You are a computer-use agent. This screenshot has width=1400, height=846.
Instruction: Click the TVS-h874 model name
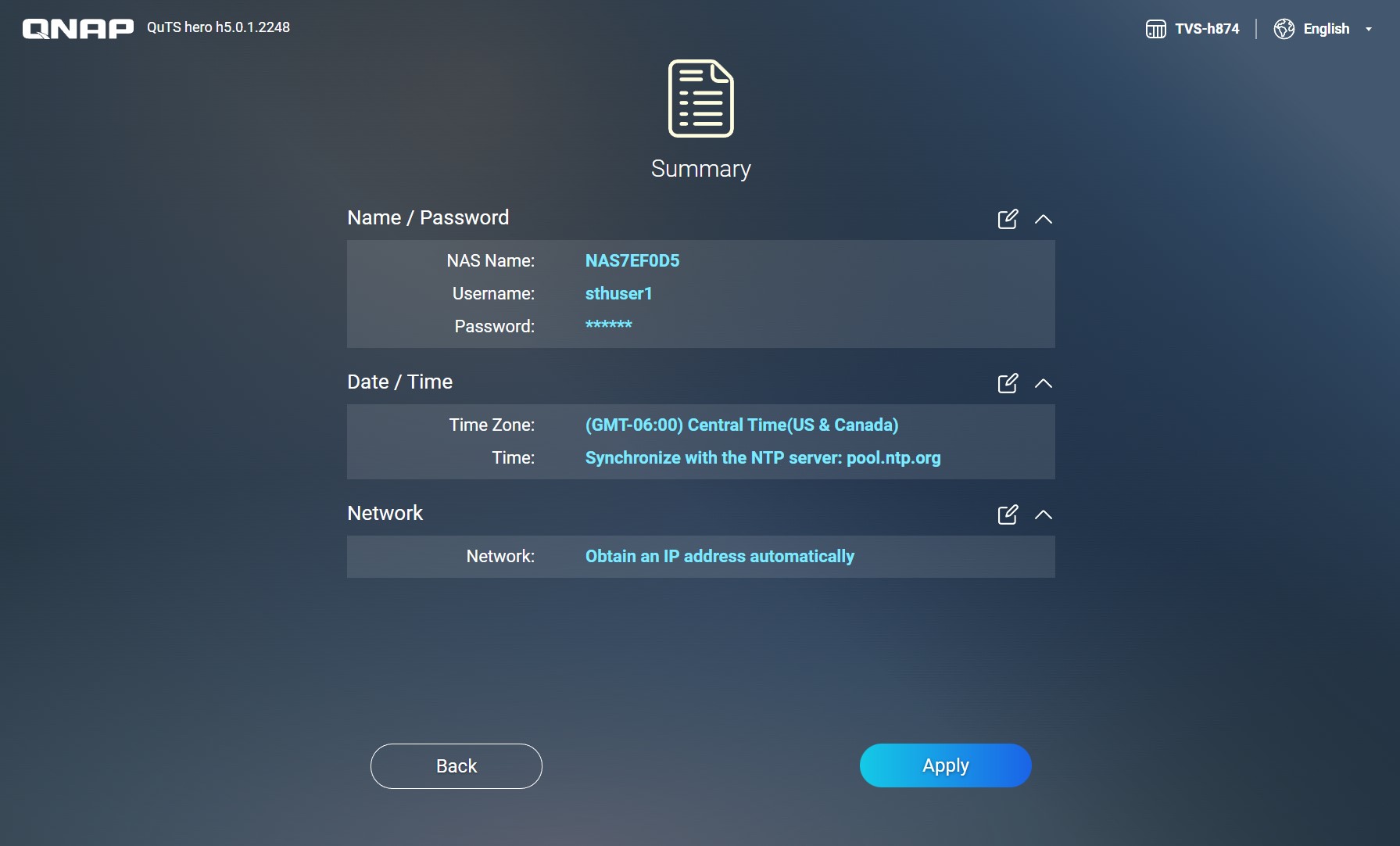pos(1207,29)
